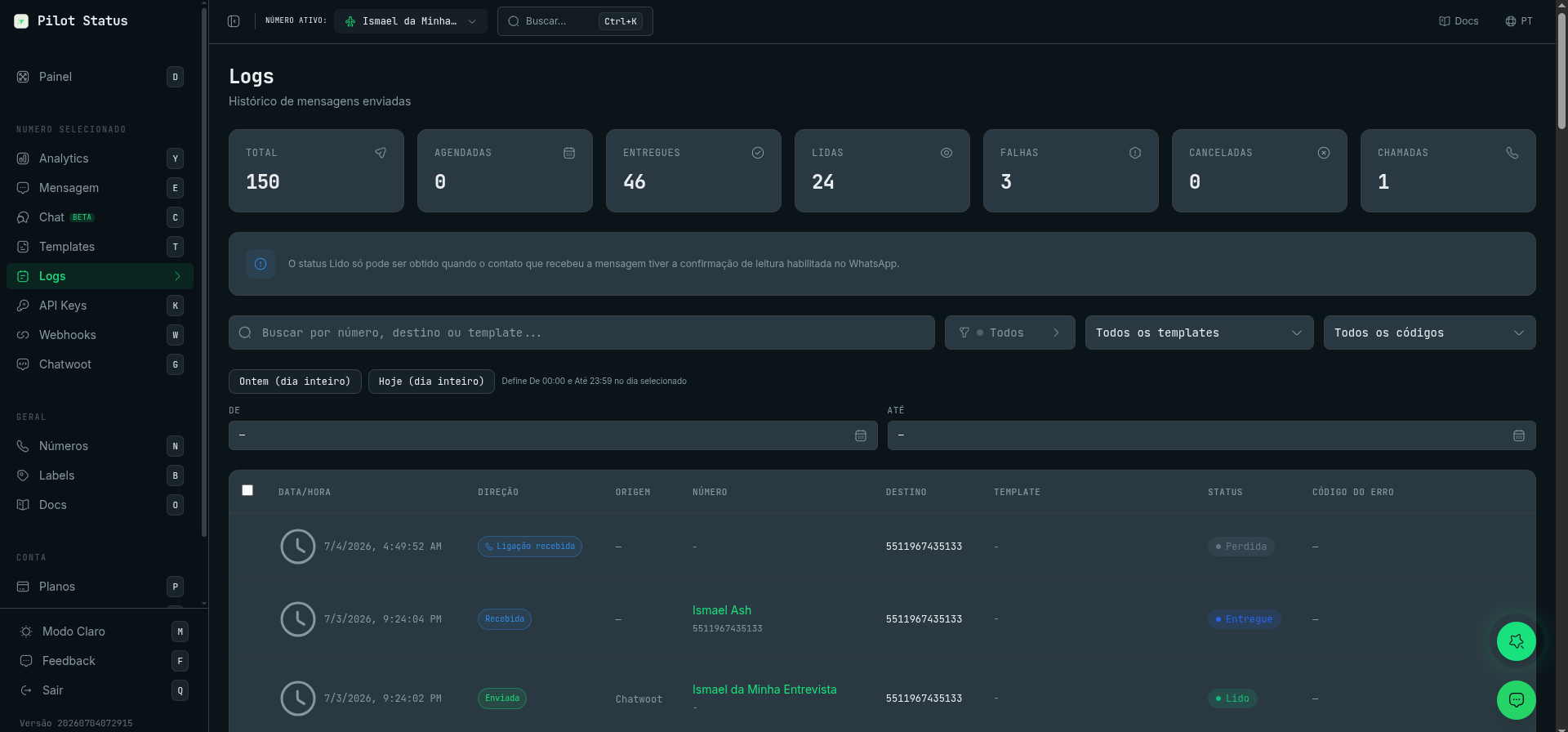1568x732 pixels.
Task: Click the Canceladas x-circle icon
Action: (x=1324, y=153)
